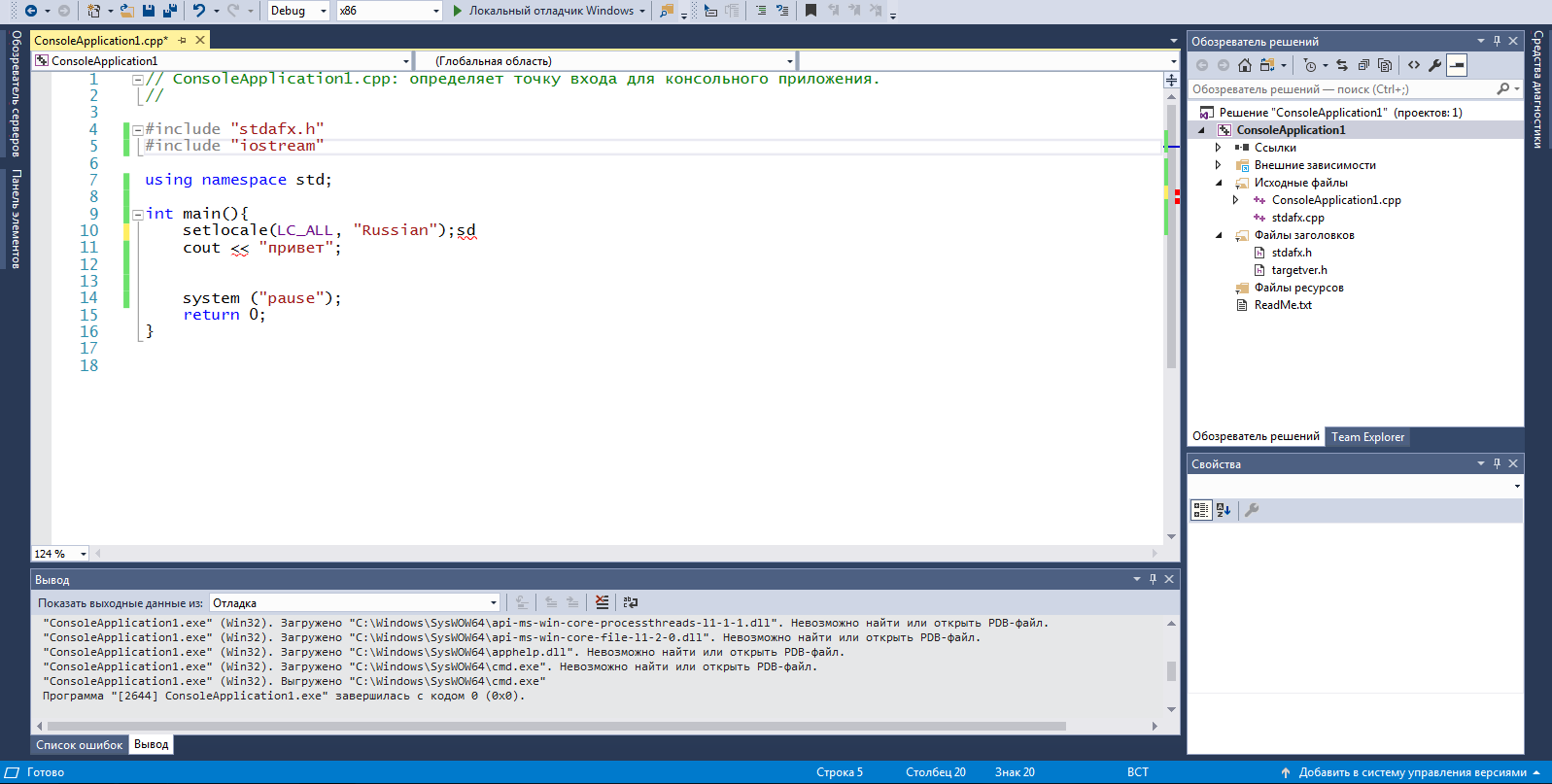Select stdafx.h in Solution Explorer

tap(1292, 253)
